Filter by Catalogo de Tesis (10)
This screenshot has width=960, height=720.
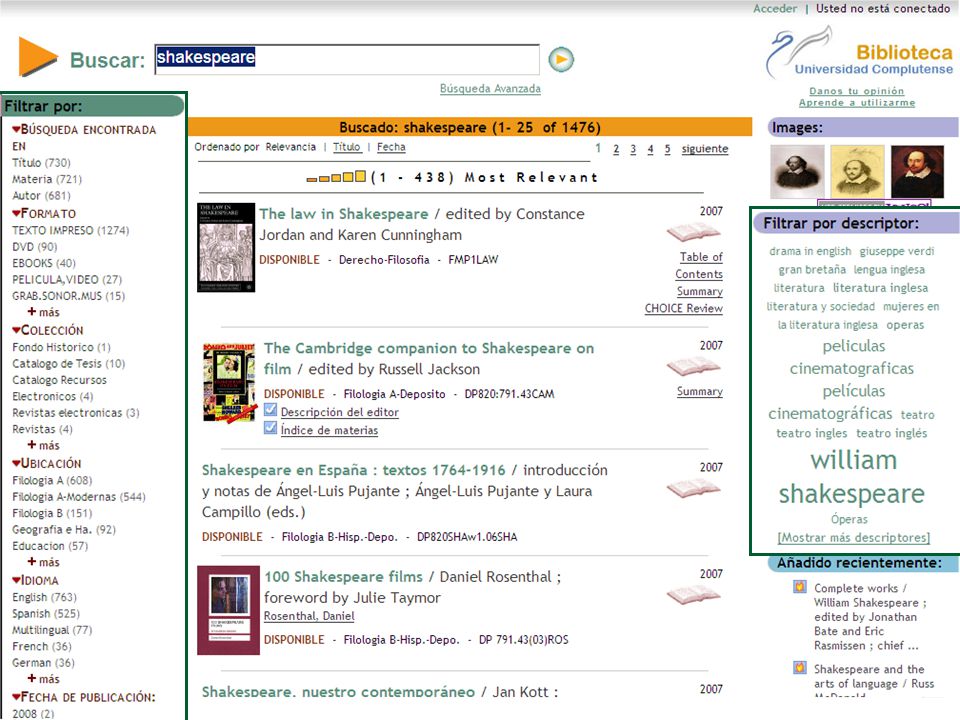(x=69, y=364)
